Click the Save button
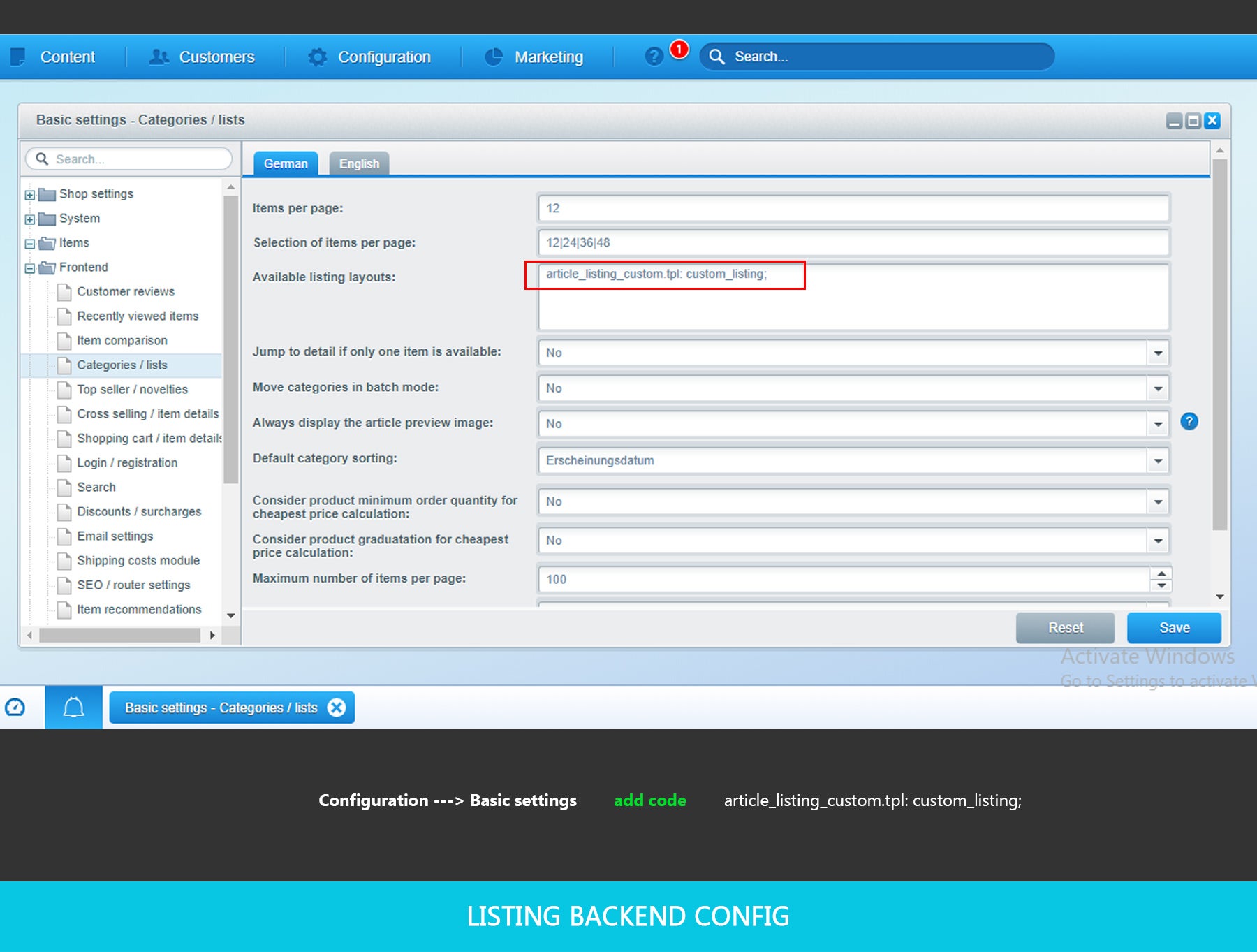The height and width of the screenshot is (952, 1257). (1174, 628)
